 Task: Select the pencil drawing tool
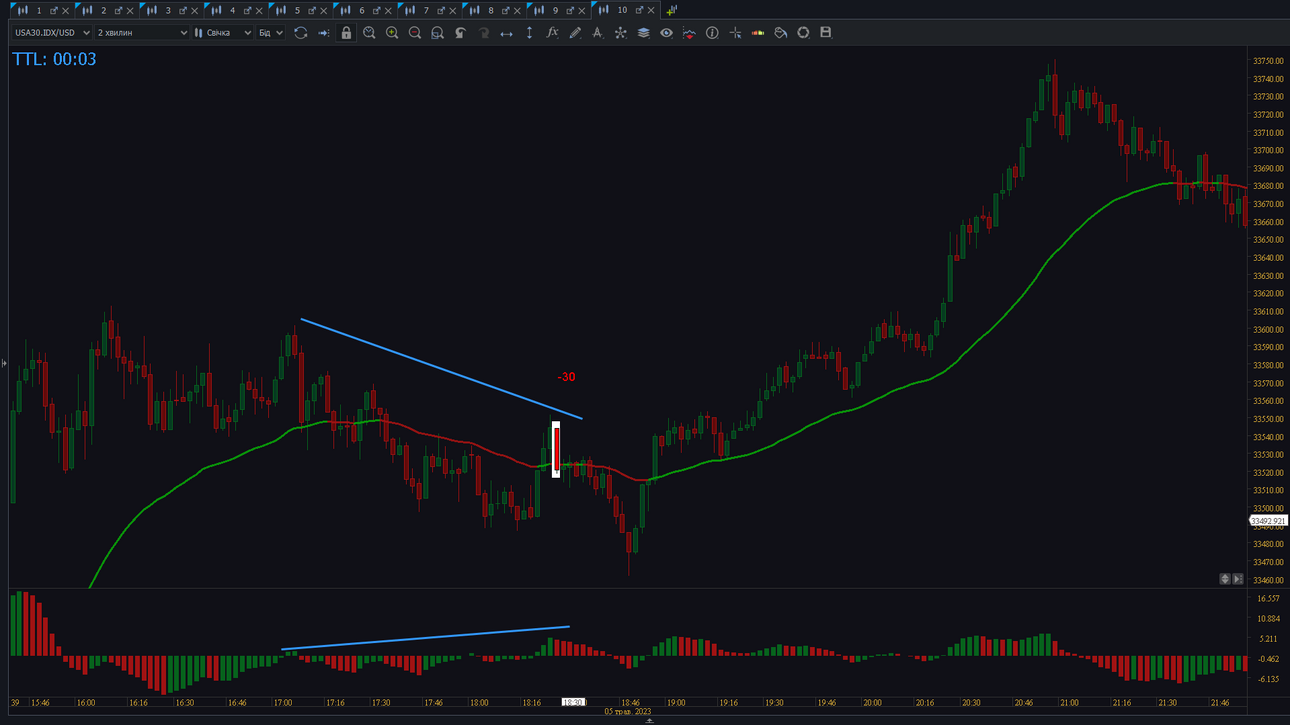coord(575,33)
